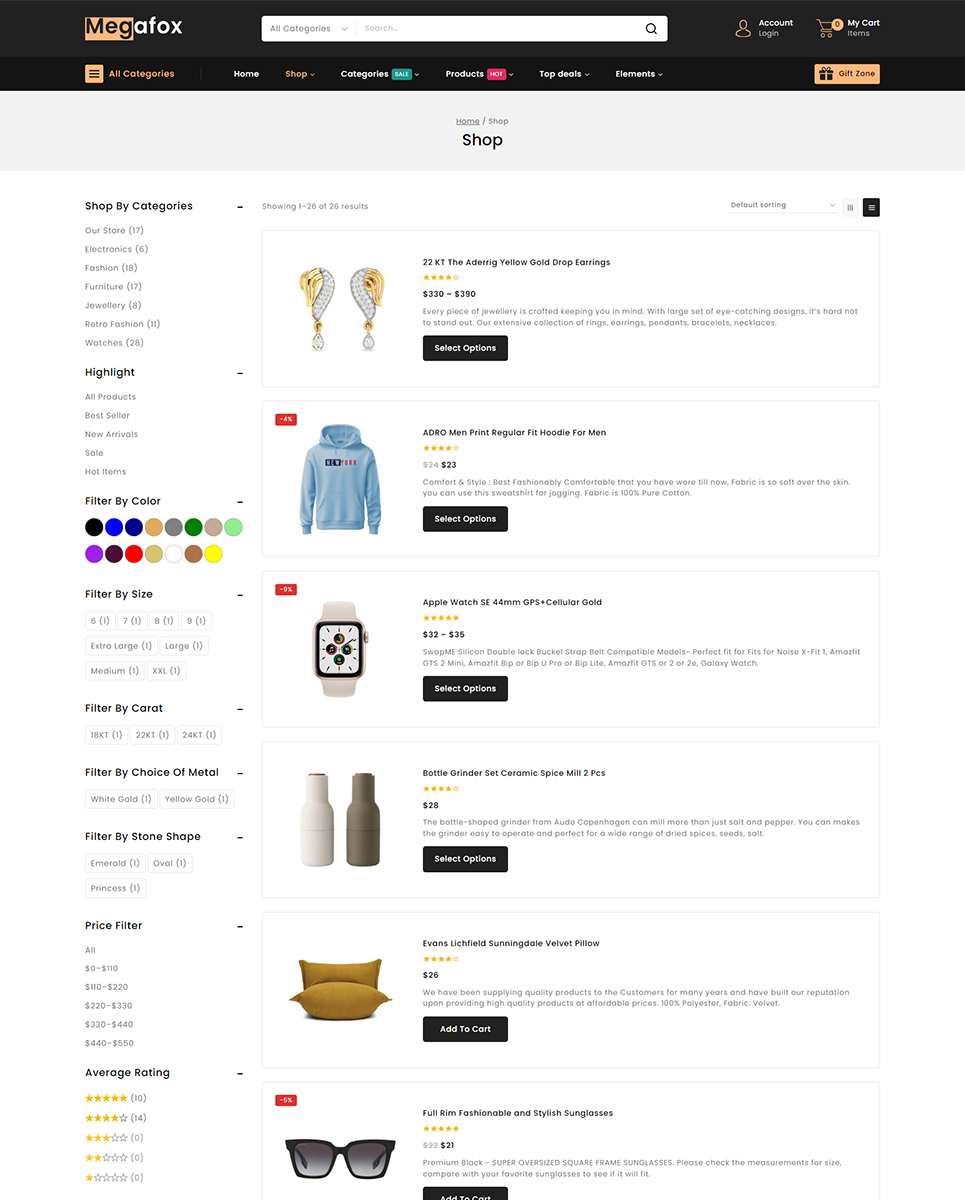Image resolution: width=965 pixels, height=1200 pixels.
Task: Click the Gift Zone gift icon
Action: click(826, 73)
